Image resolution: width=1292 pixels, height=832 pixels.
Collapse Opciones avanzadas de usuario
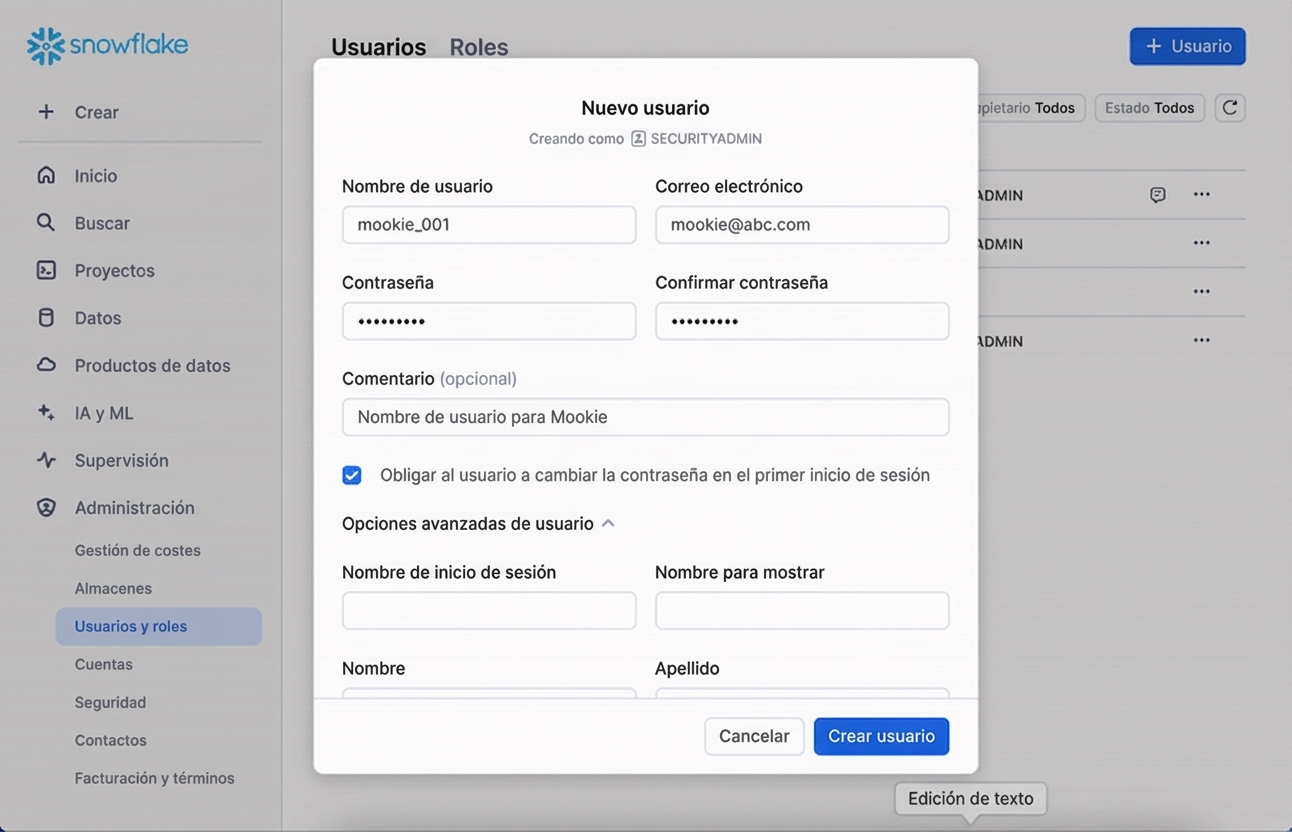pyautogui.click(x=478, y=524)
